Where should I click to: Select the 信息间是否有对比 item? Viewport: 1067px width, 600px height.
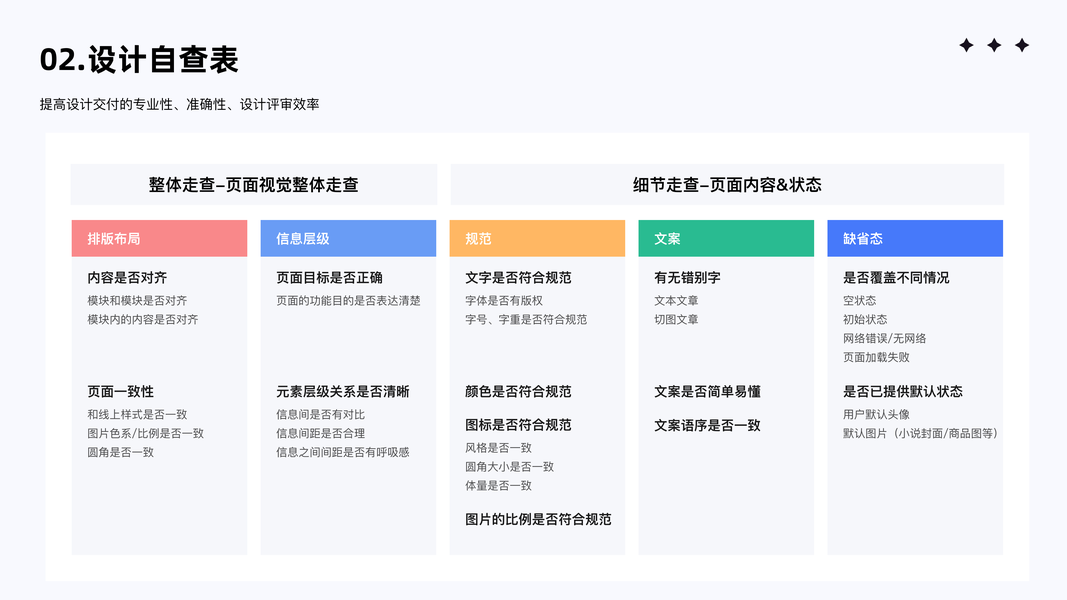320,414
